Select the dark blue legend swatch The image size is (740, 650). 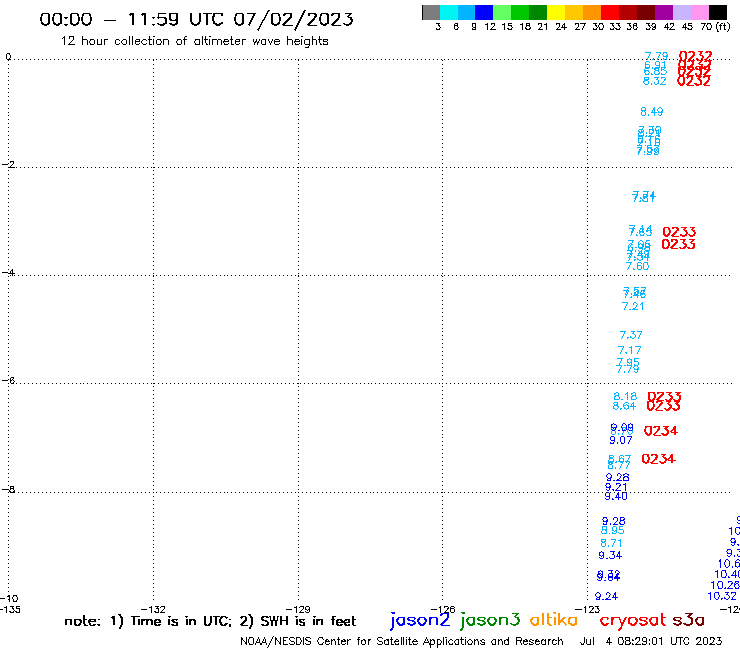tap(484, 12)
